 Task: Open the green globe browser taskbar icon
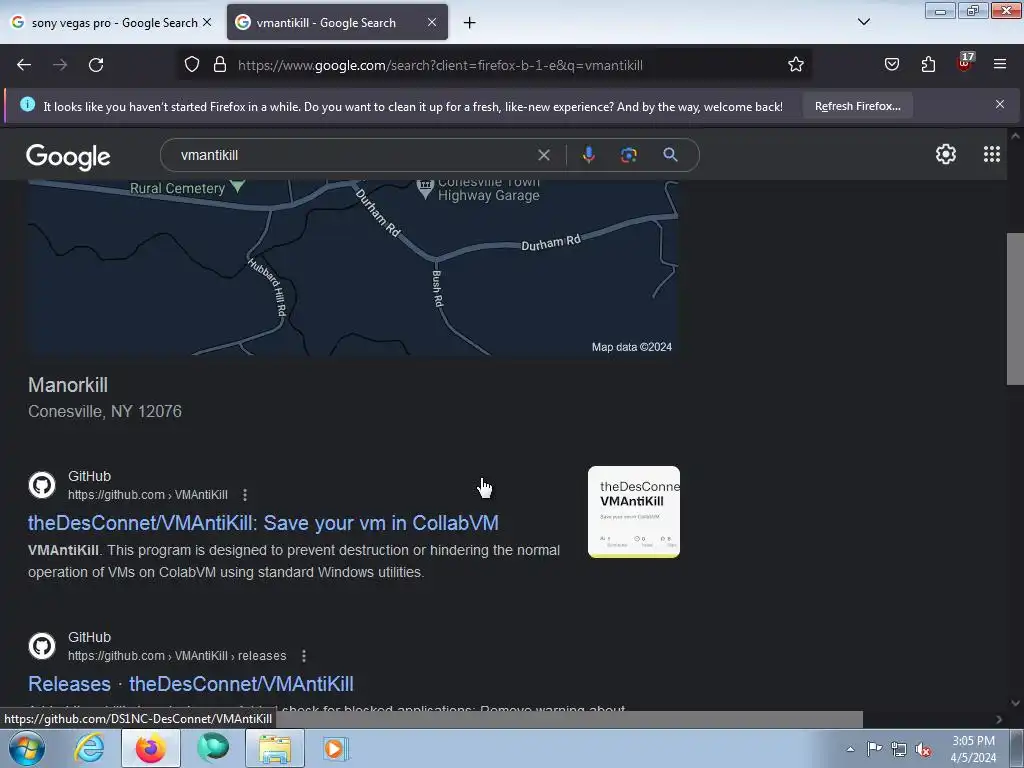click(x=213, y=748)
